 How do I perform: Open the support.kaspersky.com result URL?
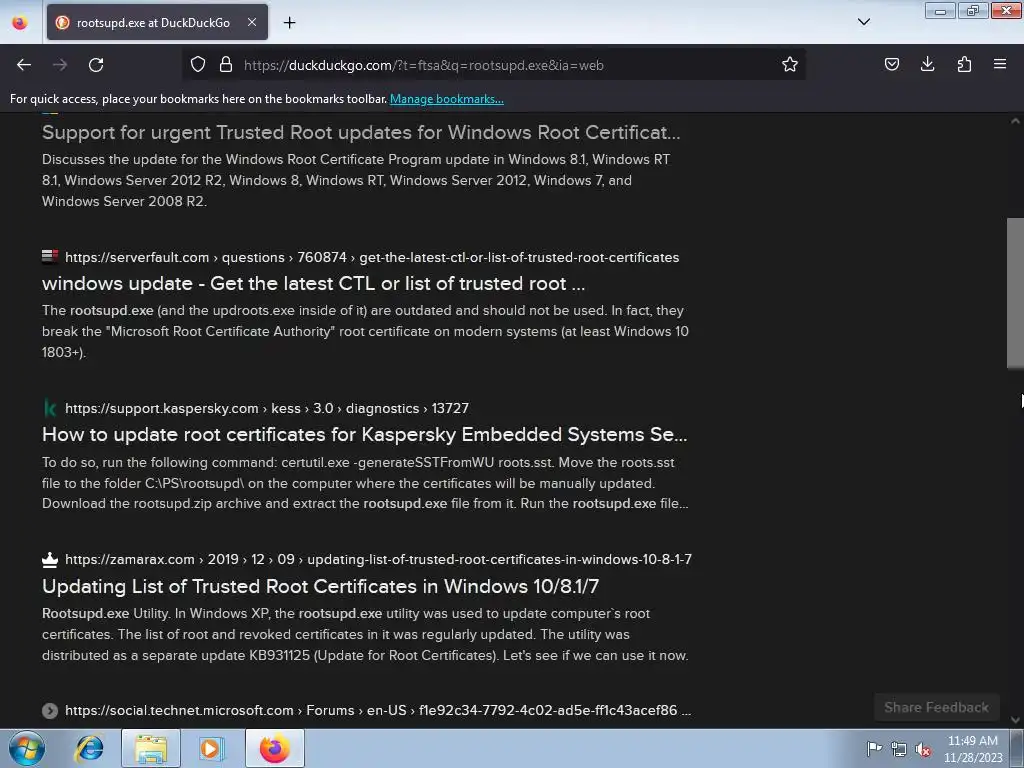pos(267,408)
